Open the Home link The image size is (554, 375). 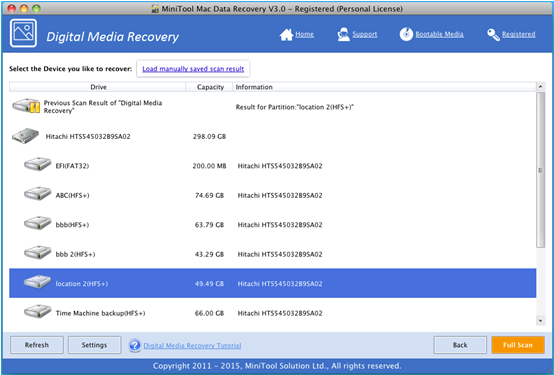(x=305, y=34)
